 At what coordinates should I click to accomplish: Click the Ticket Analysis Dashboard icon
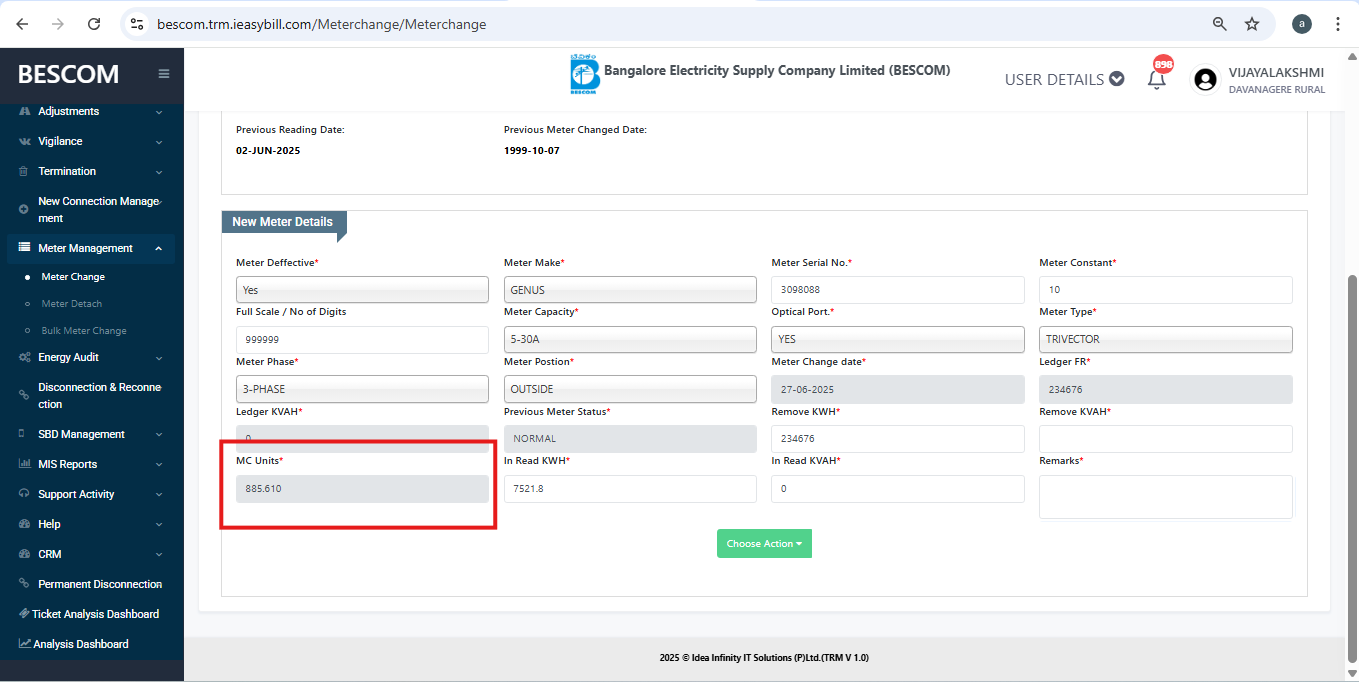pos(24,614)
